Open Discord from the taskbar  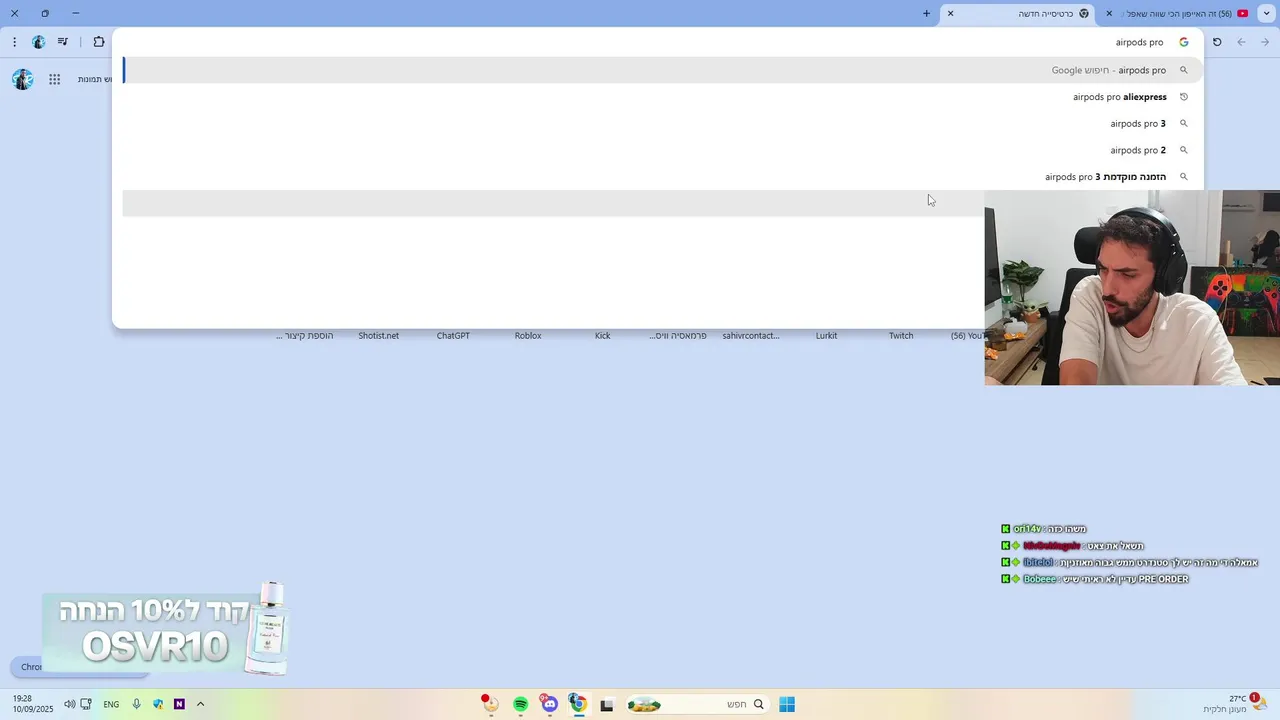point(549,705)
